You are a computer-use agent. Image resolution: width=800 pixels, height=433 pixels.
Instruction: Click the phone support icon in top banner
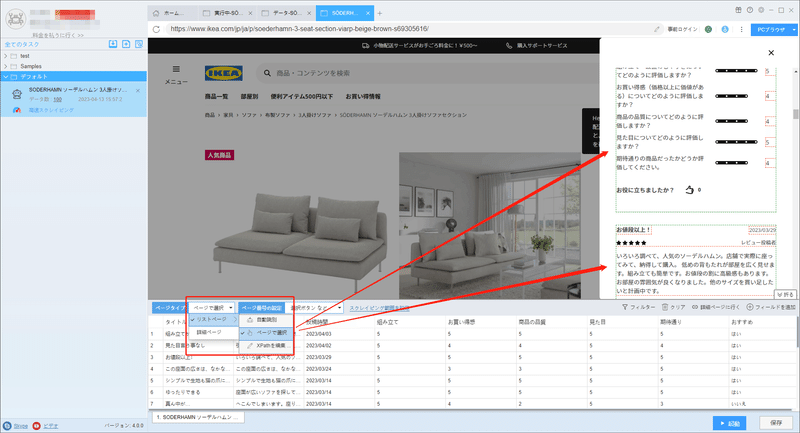point(509,46)
